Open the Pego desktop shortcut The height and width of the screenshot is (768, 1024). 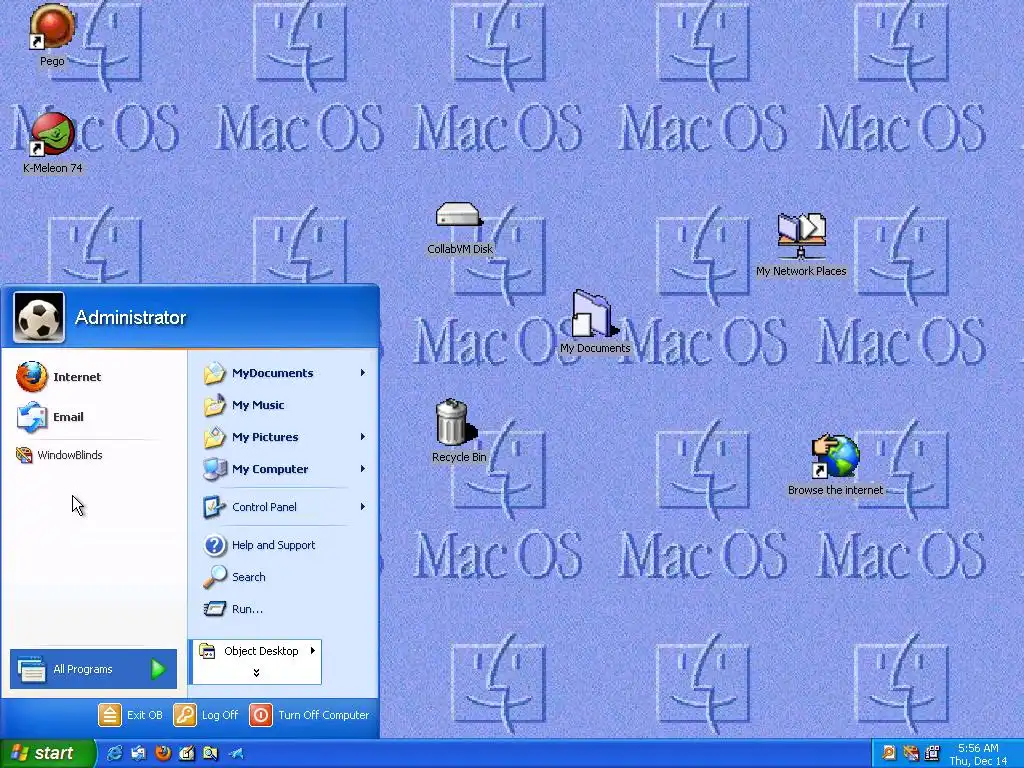point(52,27)
